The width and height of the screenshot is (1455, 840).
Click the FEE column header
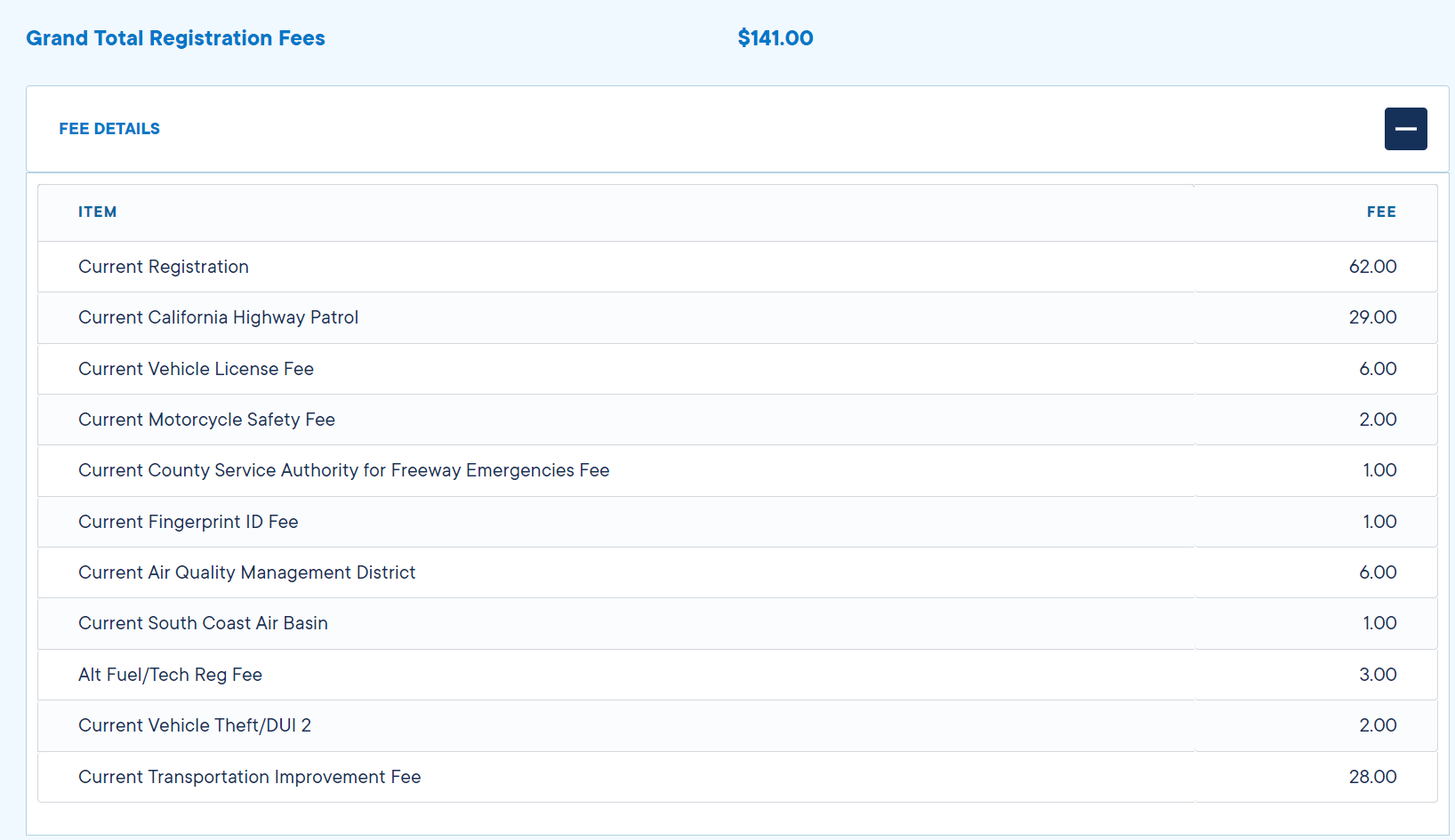1380,212
